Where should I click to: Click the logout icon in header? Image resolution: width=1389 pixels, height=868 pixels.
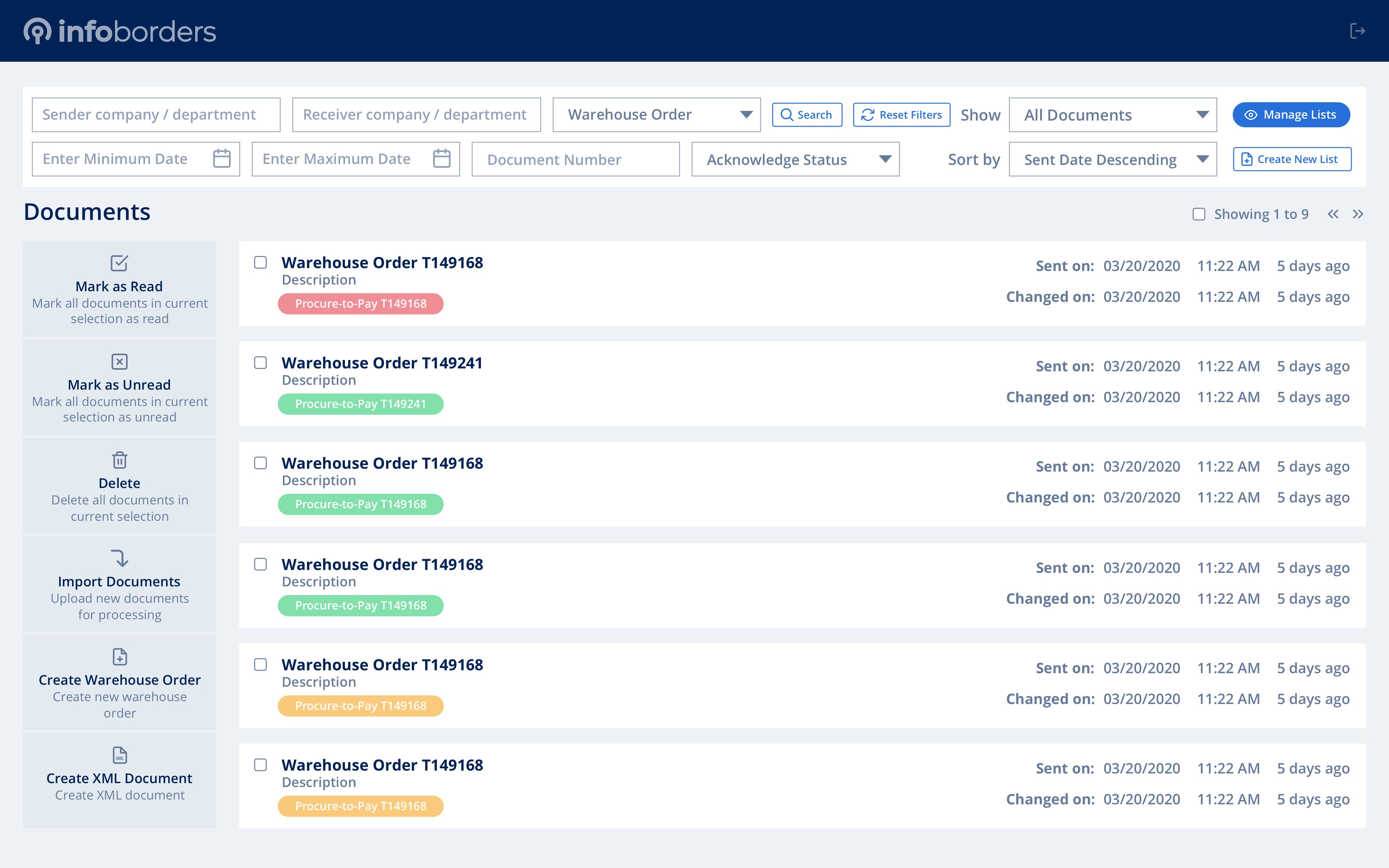tap(1357, 31)
